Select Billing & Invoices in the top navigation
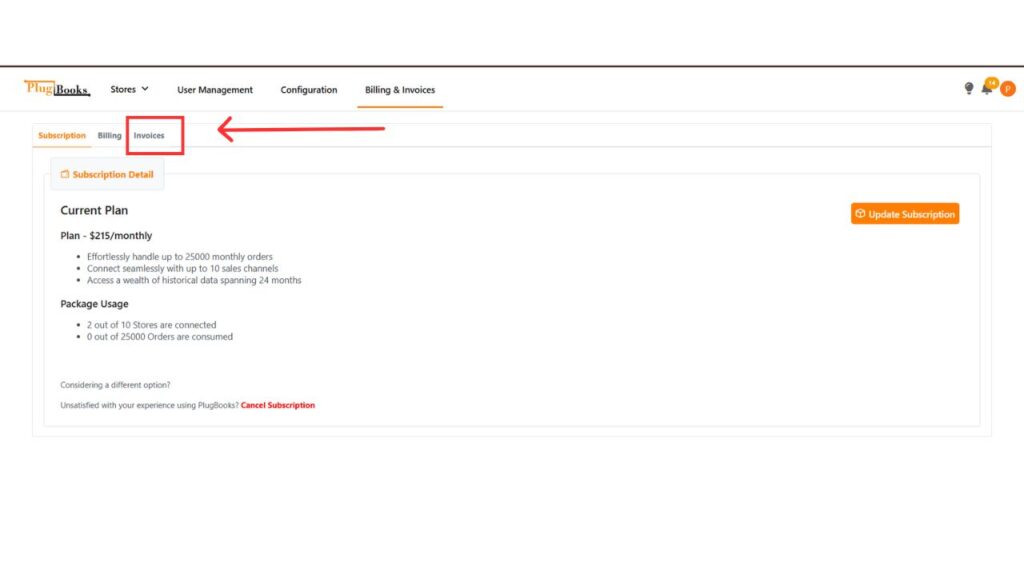The width and height of the screenshot is (1024, 576). [400, 90]
